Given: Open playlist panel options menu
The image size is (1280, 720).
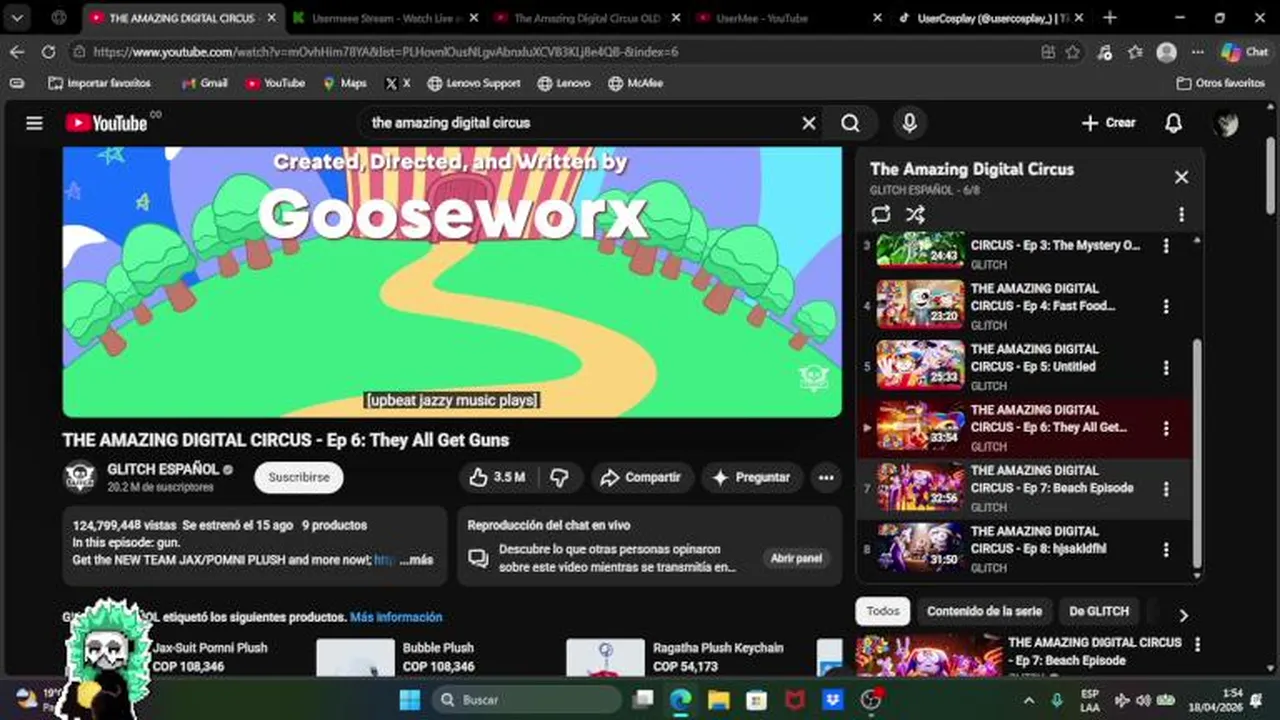Looking at the screenshot, I should (x=1181, y=215).
